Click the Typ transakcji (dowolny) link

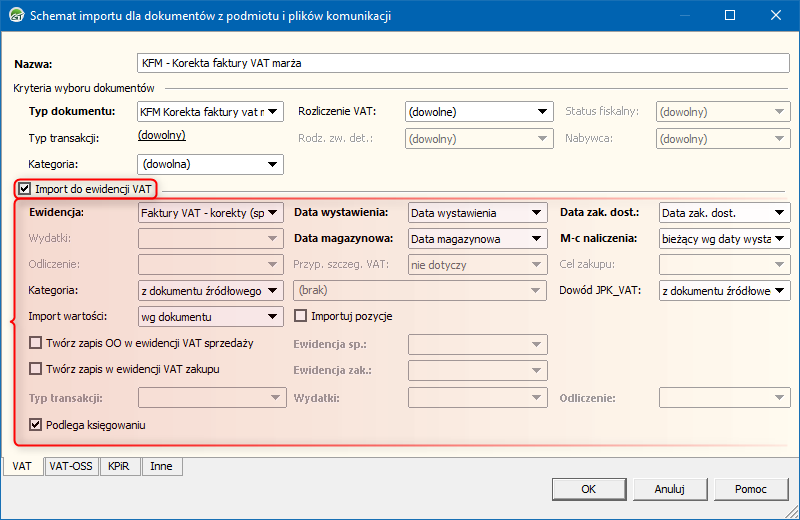point(162,135)
